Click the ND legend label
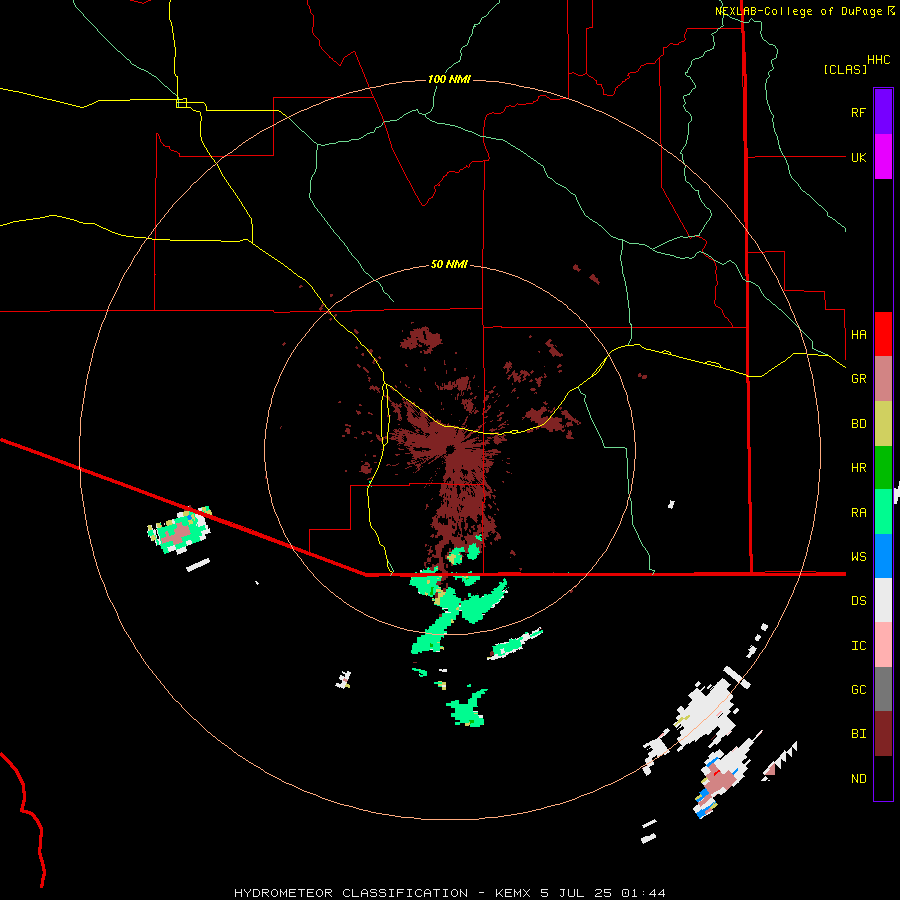Screen dimensions: 900x900 tap(858, 779)
